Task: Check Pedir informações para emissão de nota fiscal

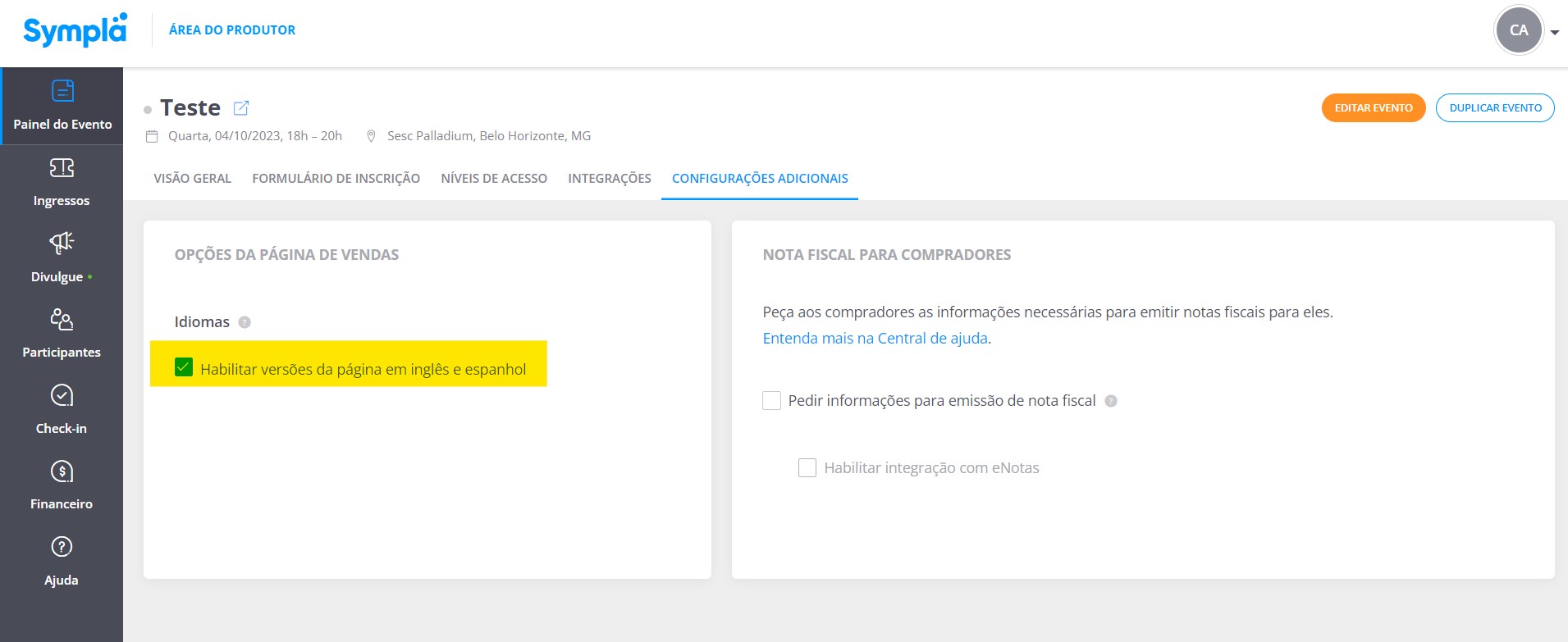Action: pos(771,400)
